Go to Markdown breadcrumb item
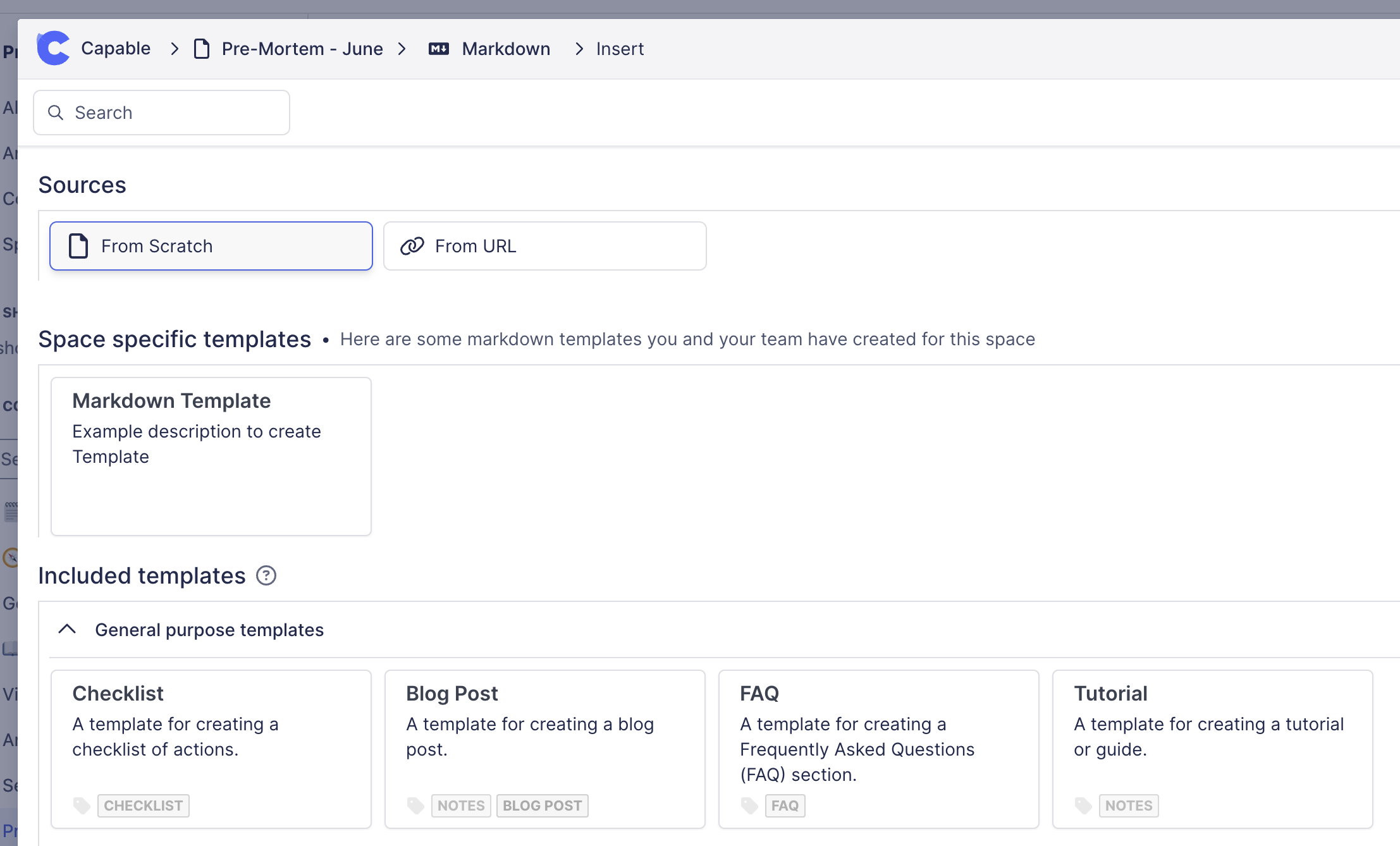Image resolution: width=1400 pixels, height=846 pixels. [x=506, y=49]
